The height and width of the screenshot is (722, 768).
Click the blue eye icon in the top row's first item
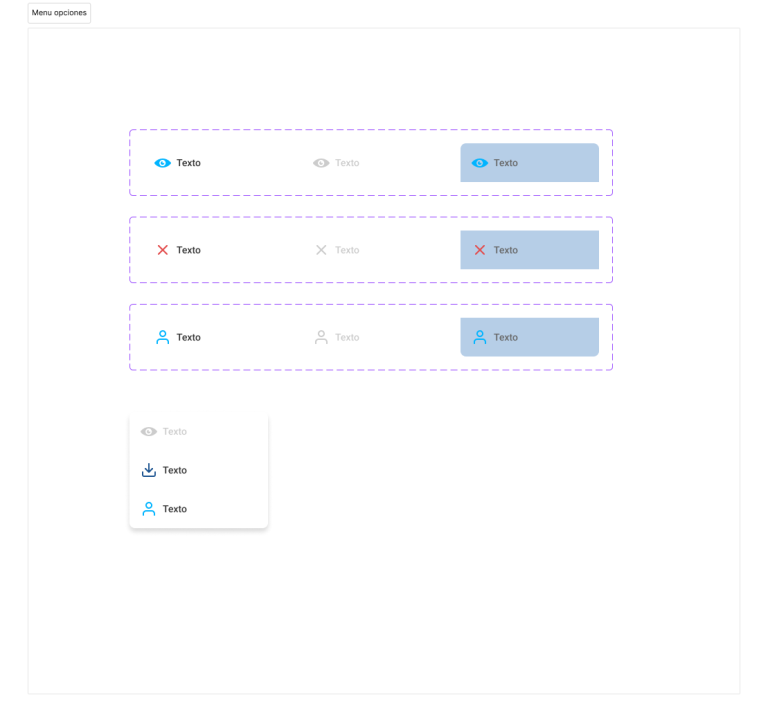(162, 163)
